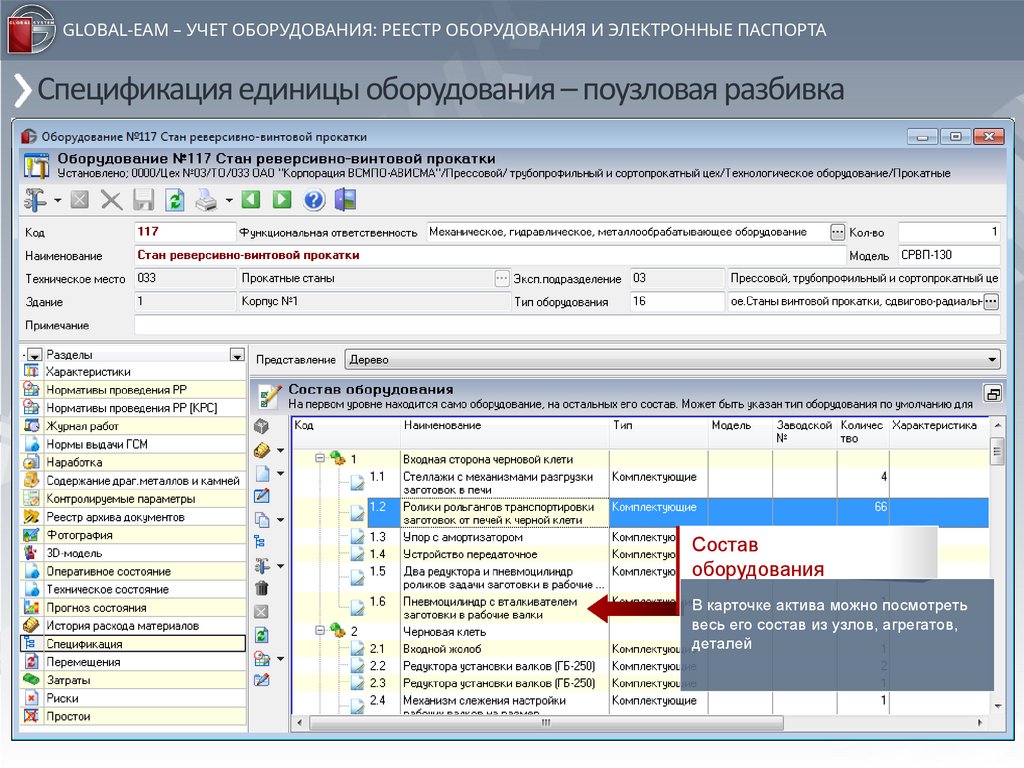
Task: Click the printer icon in the toolbar
Action: [x=205, y=200]
